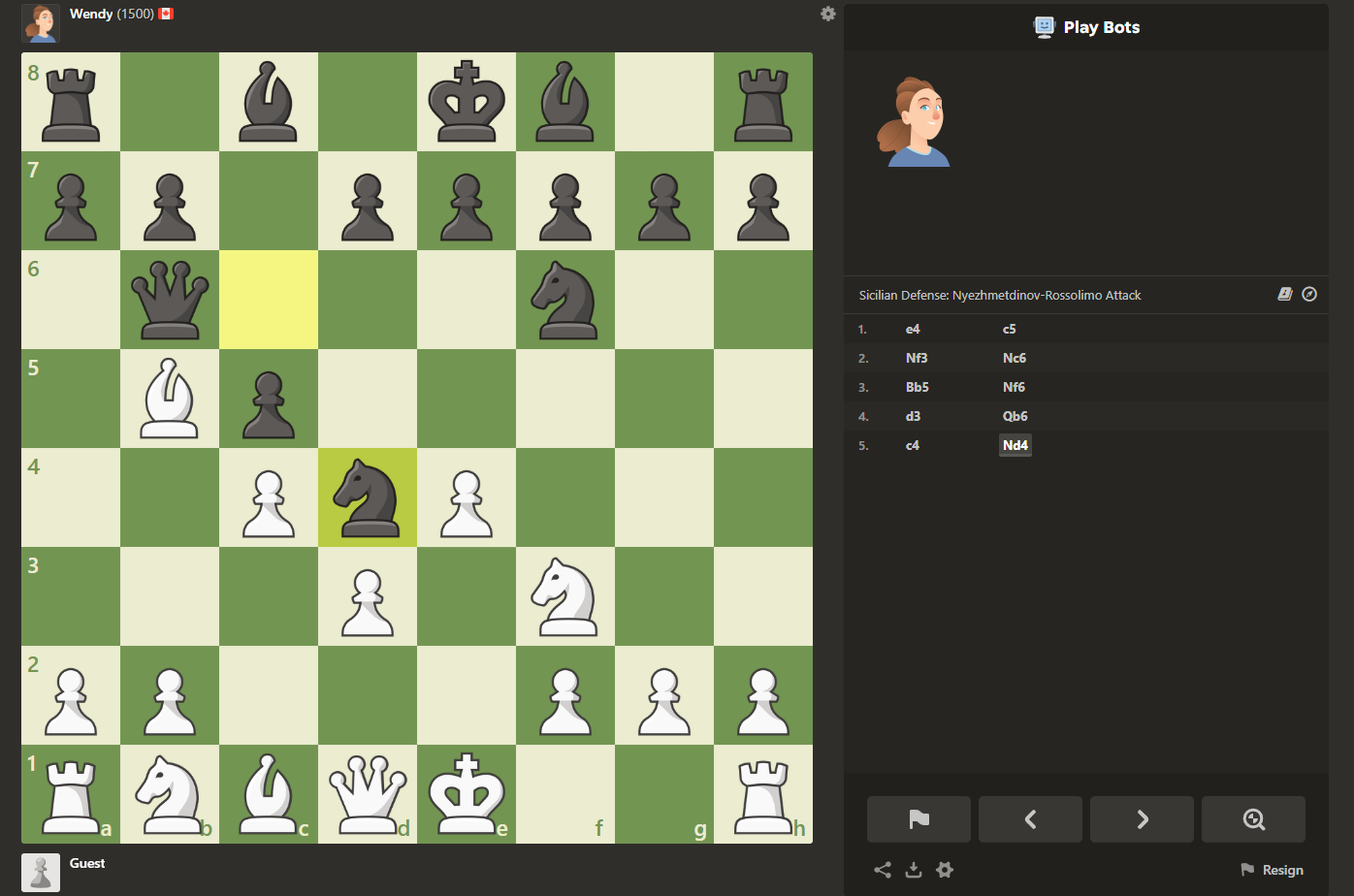Image resolution: width=1354 pixels, height=896 pixels.
Task: Open analysis with the magnifier button
Action: [1253, 819]
